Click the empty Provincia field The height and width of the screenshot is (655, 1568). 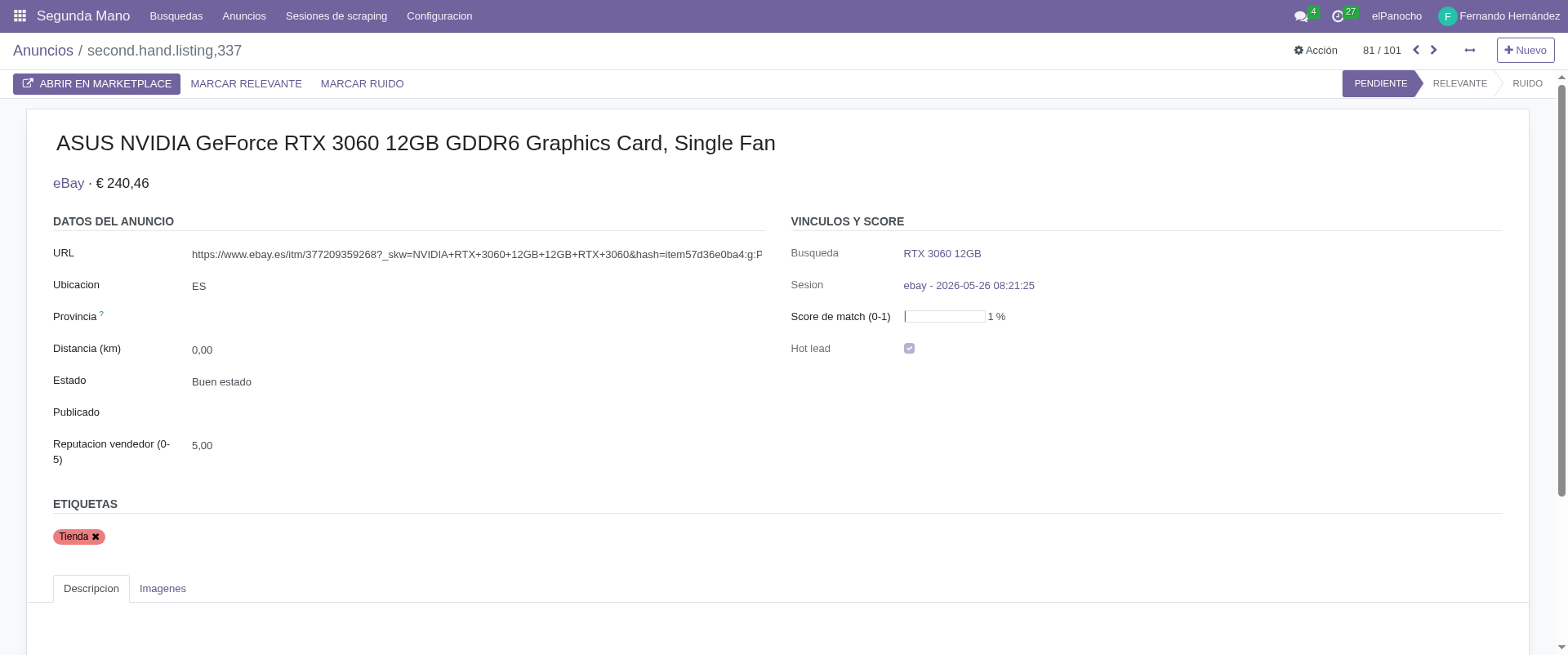[477, 318]
